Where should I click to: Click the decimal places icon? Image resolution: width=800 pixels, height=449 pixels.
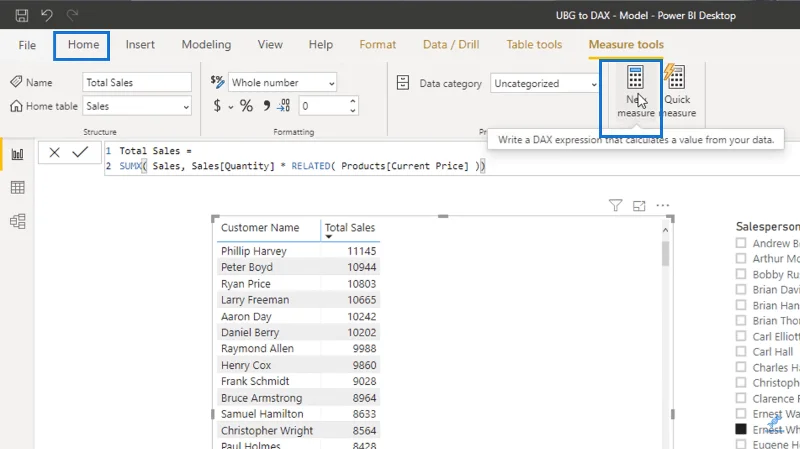click(x=284, y=106)
